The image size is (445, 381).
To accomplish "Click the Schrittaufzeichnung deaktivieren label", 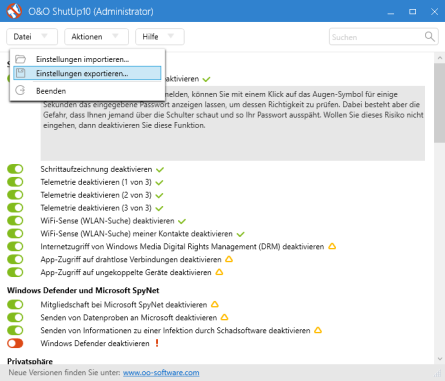I will click(x=96, y=169).
